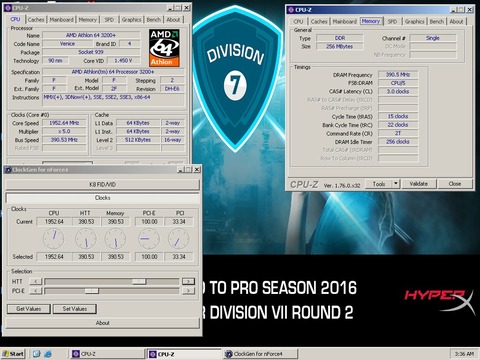This screenshot has width=480, height=360.
Task: Click the Validate button in CPU-Z
Action: click(x=419, y=184)
